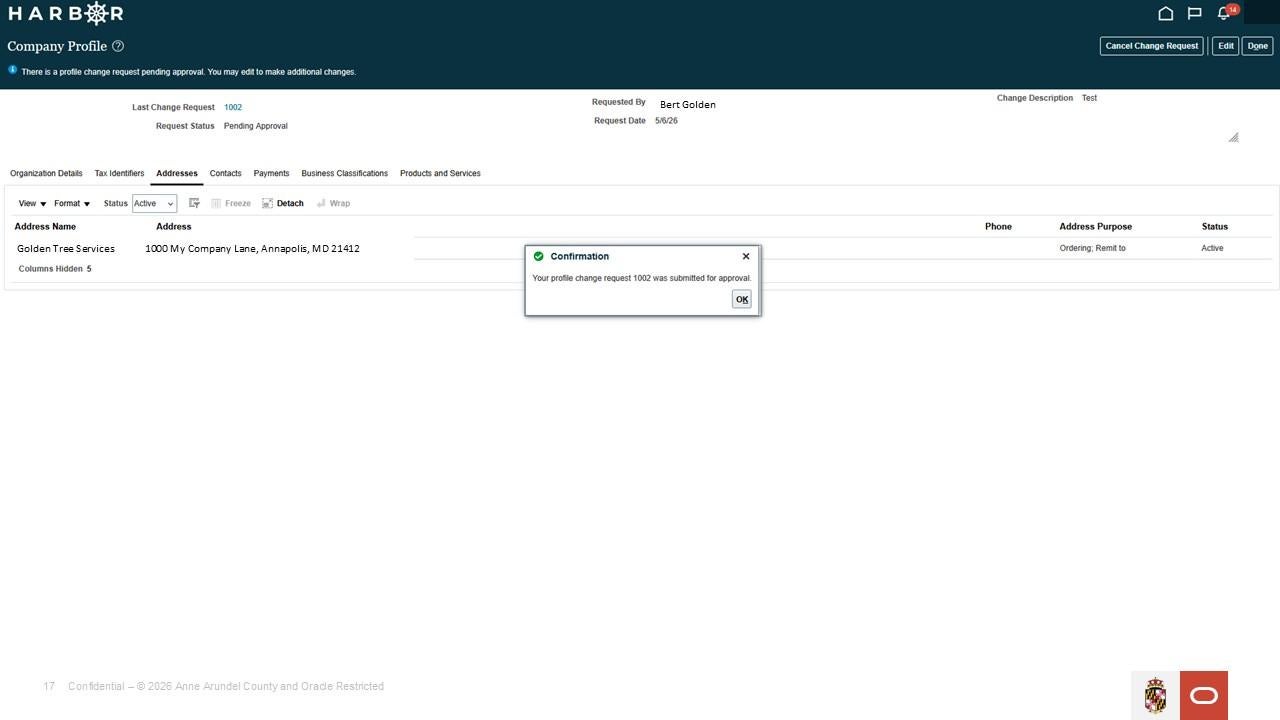The width and height of the screenshot is (1280, 720).
Task: Click the Wrap toolbar button
Action: point(333,203)
